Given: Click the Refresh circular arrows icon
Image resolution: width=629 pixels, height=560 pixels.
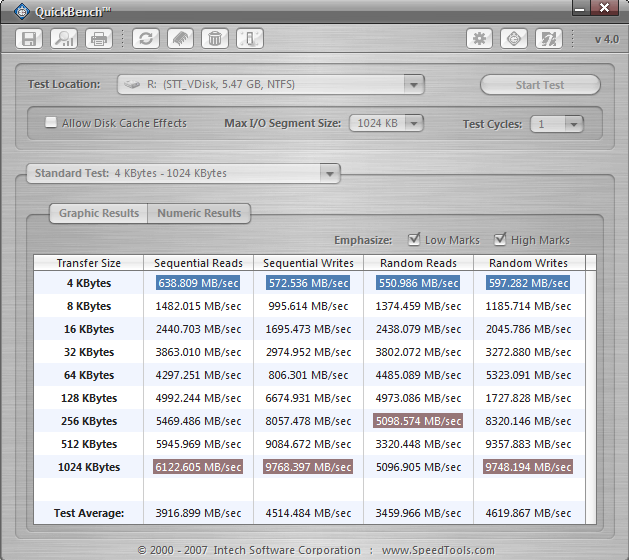Looking at the screenshot, I should pyautogui.click(x=146, y=39).
